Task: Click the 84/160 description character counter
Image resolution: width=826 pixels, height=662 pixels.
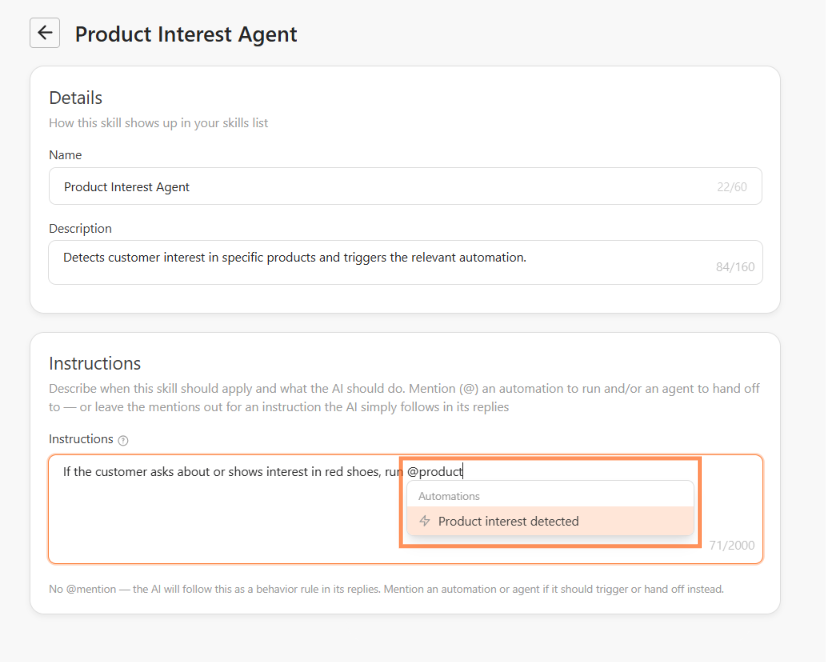Action: click(735, 267)
